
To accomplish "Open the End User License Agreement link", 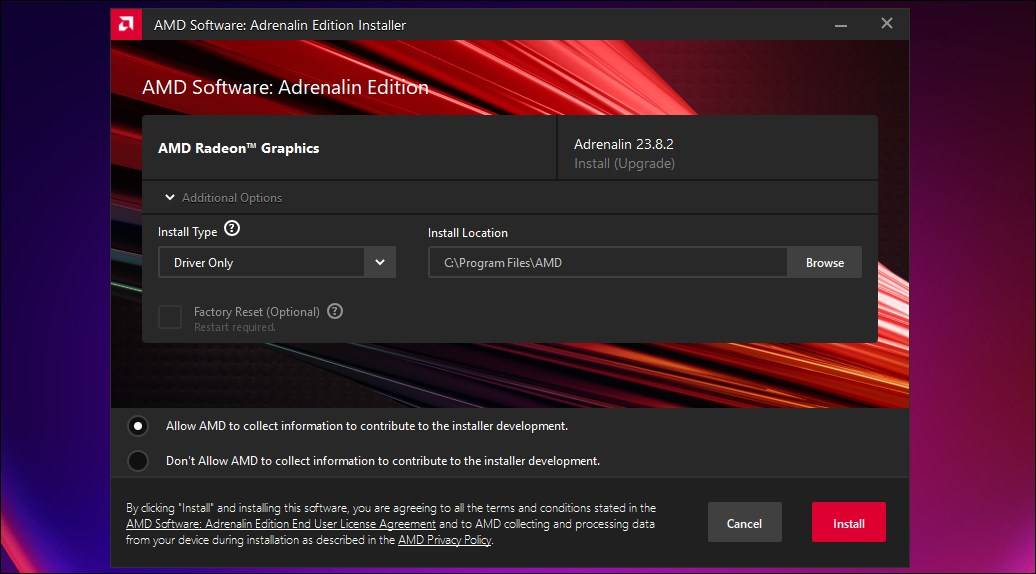I will coord(281,524).
